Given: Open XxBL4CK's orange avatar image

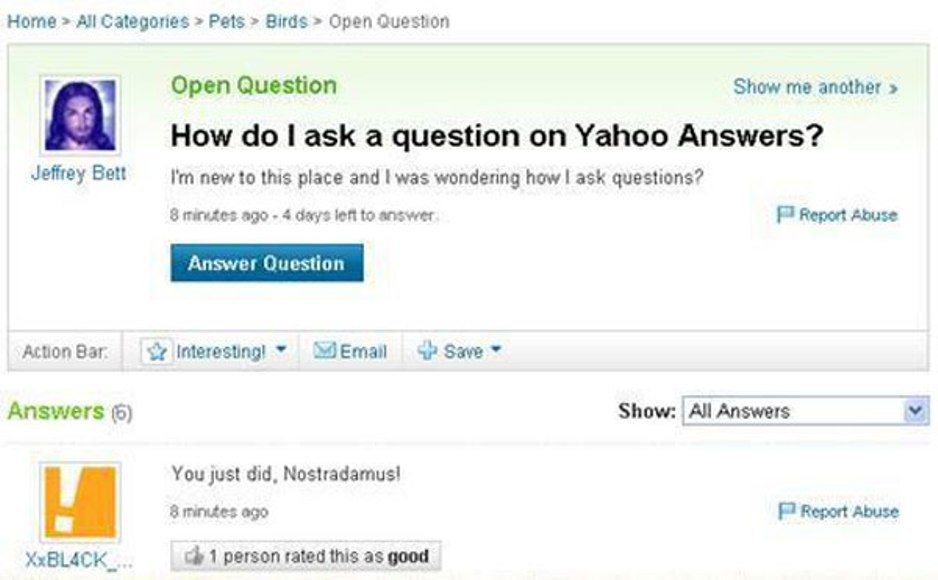Looking at the screenshot, I should [x=80, y=501].
